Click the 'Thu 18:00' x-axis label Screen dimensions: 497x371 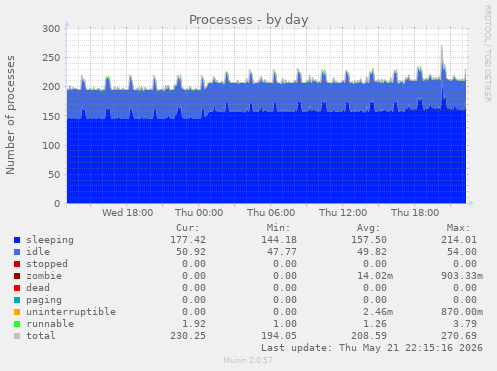tap(415, 213)
